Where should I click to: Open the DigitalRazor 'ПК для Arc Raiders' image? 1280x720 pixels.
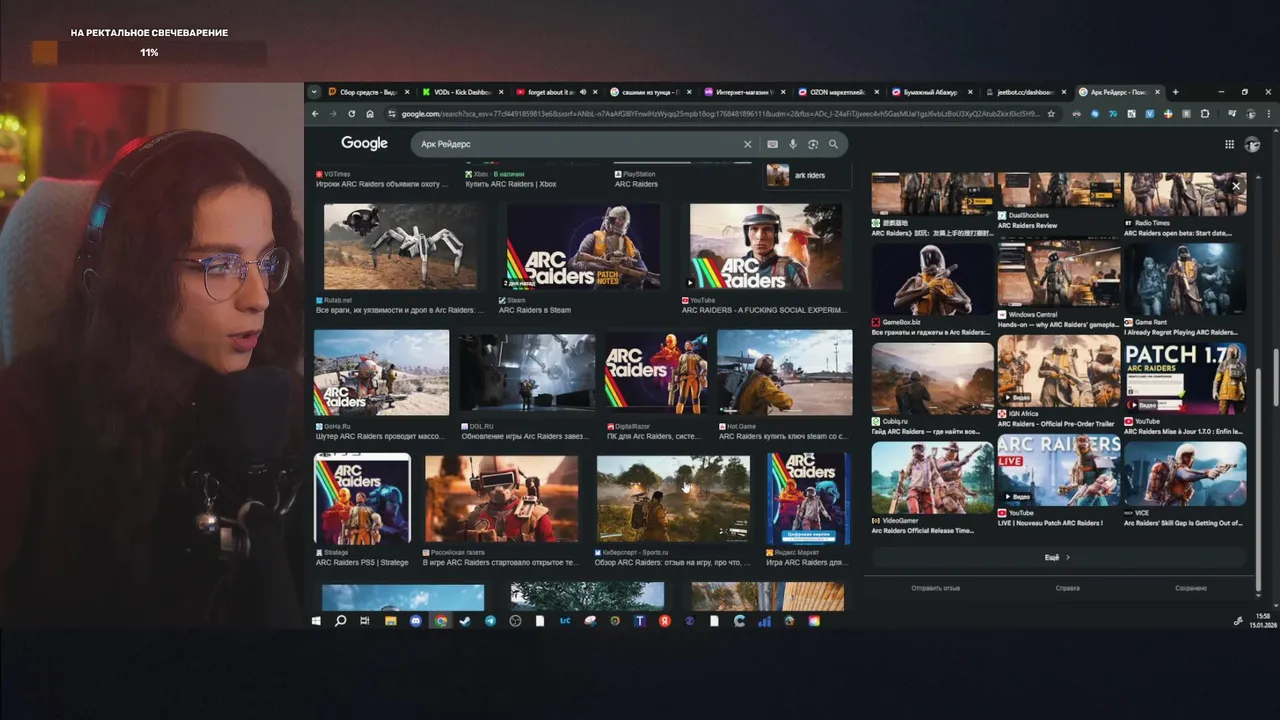(657, 372)
